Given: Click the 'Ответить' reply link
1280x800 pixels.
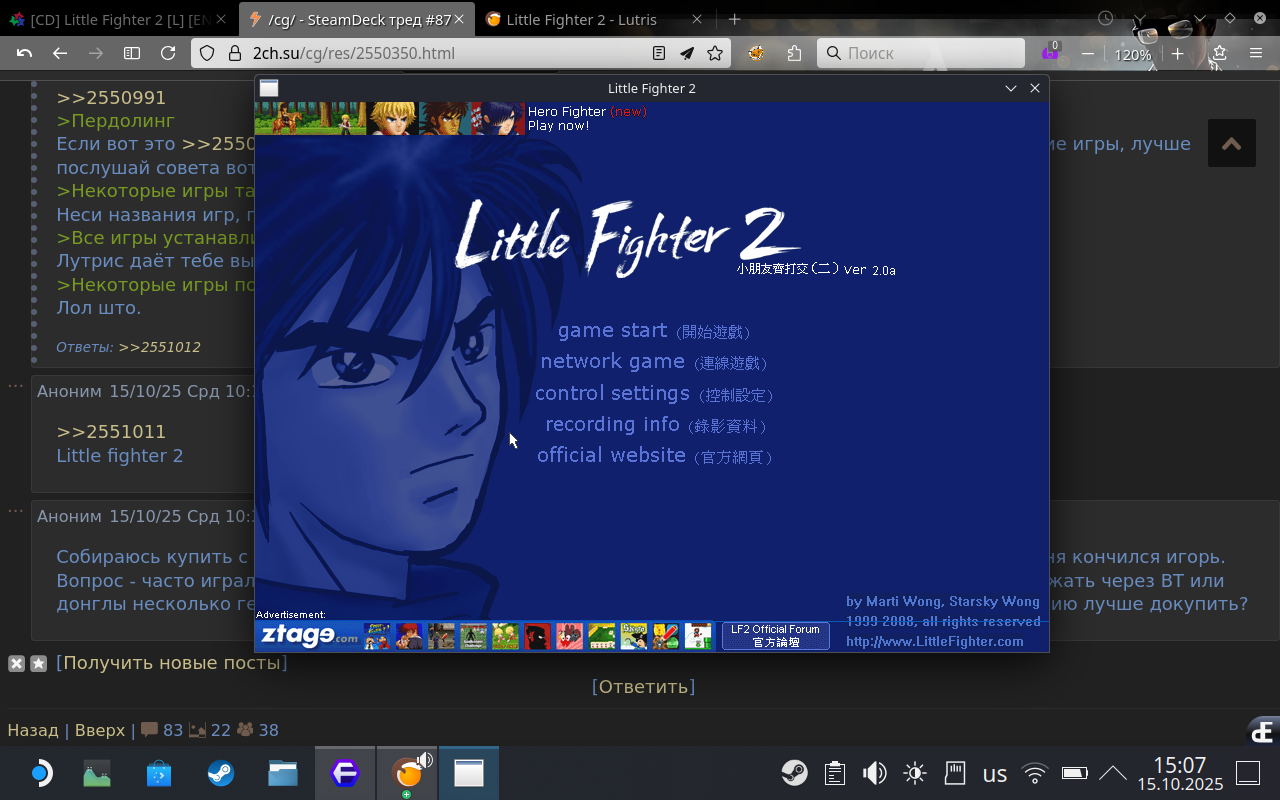Looking at the screenshot, I should (644, 687).
